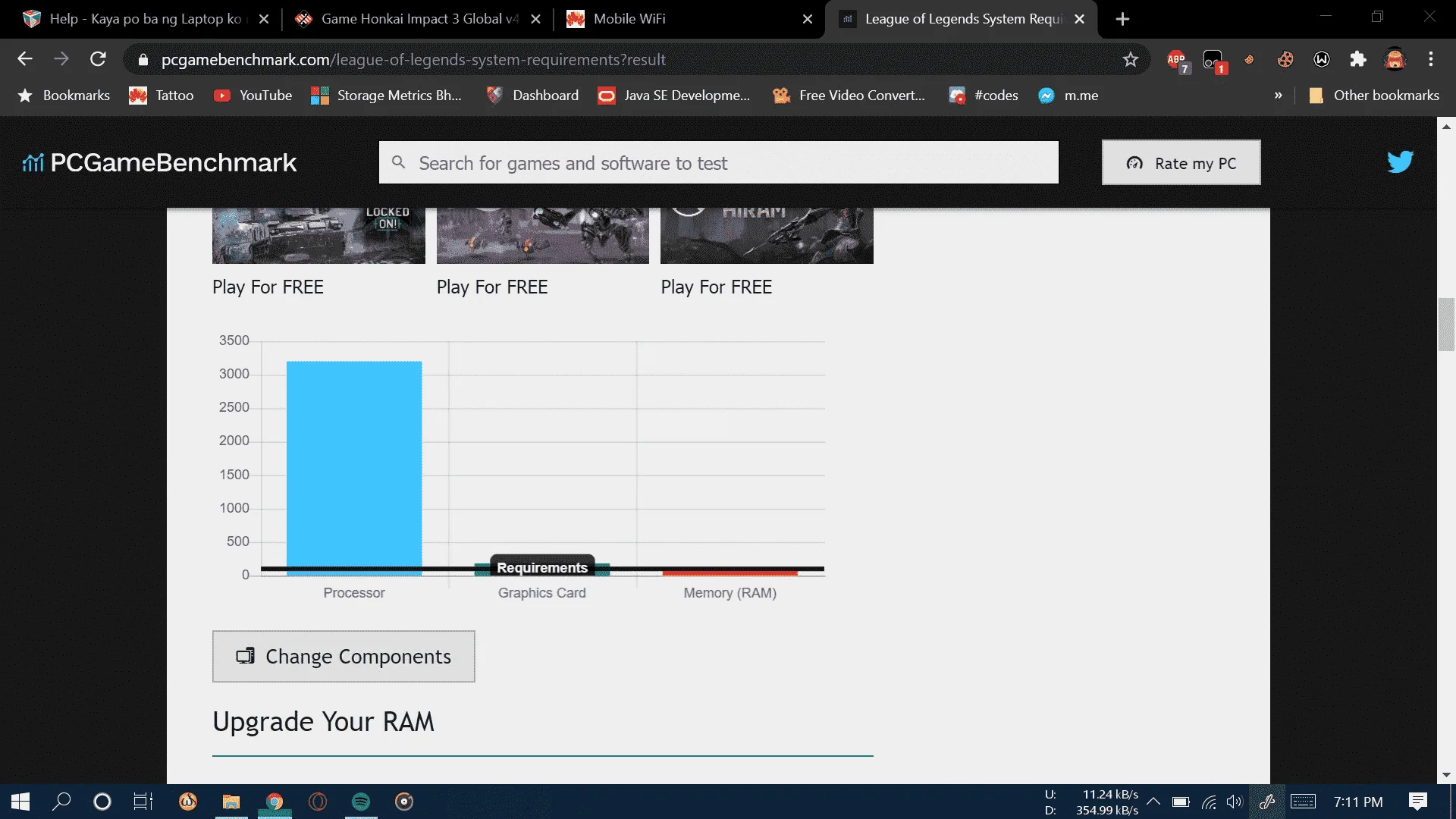Open the Twitter bird link

pos(1400,162)
